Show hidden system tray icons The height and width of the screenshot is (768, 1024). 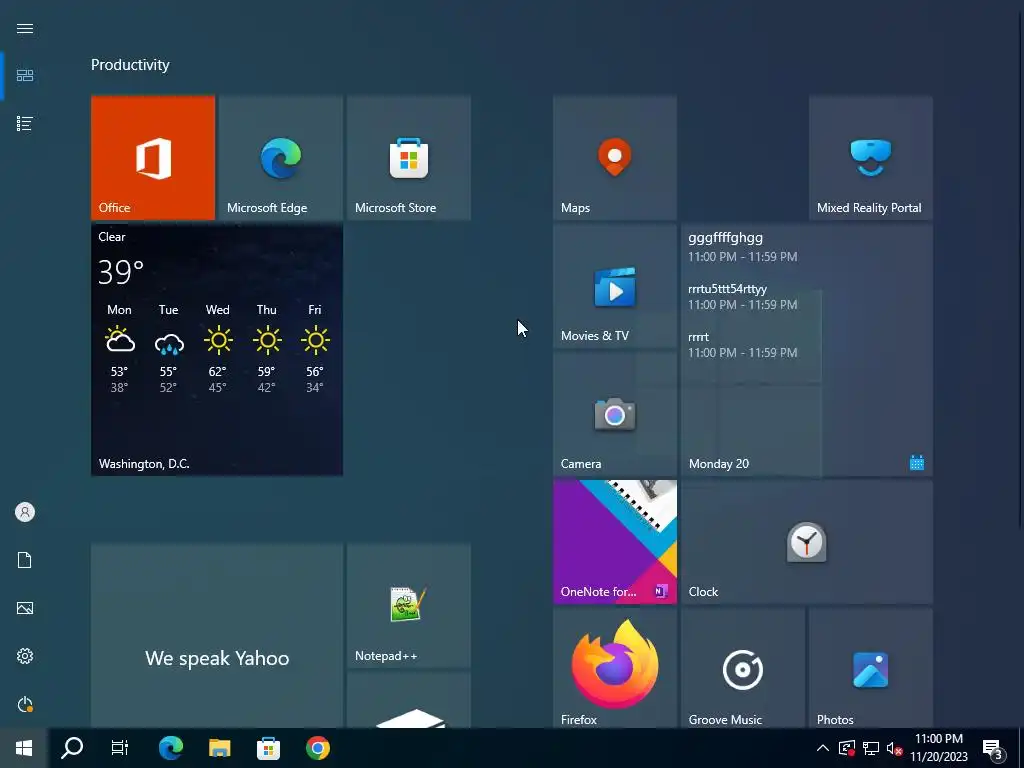point(823,748)
